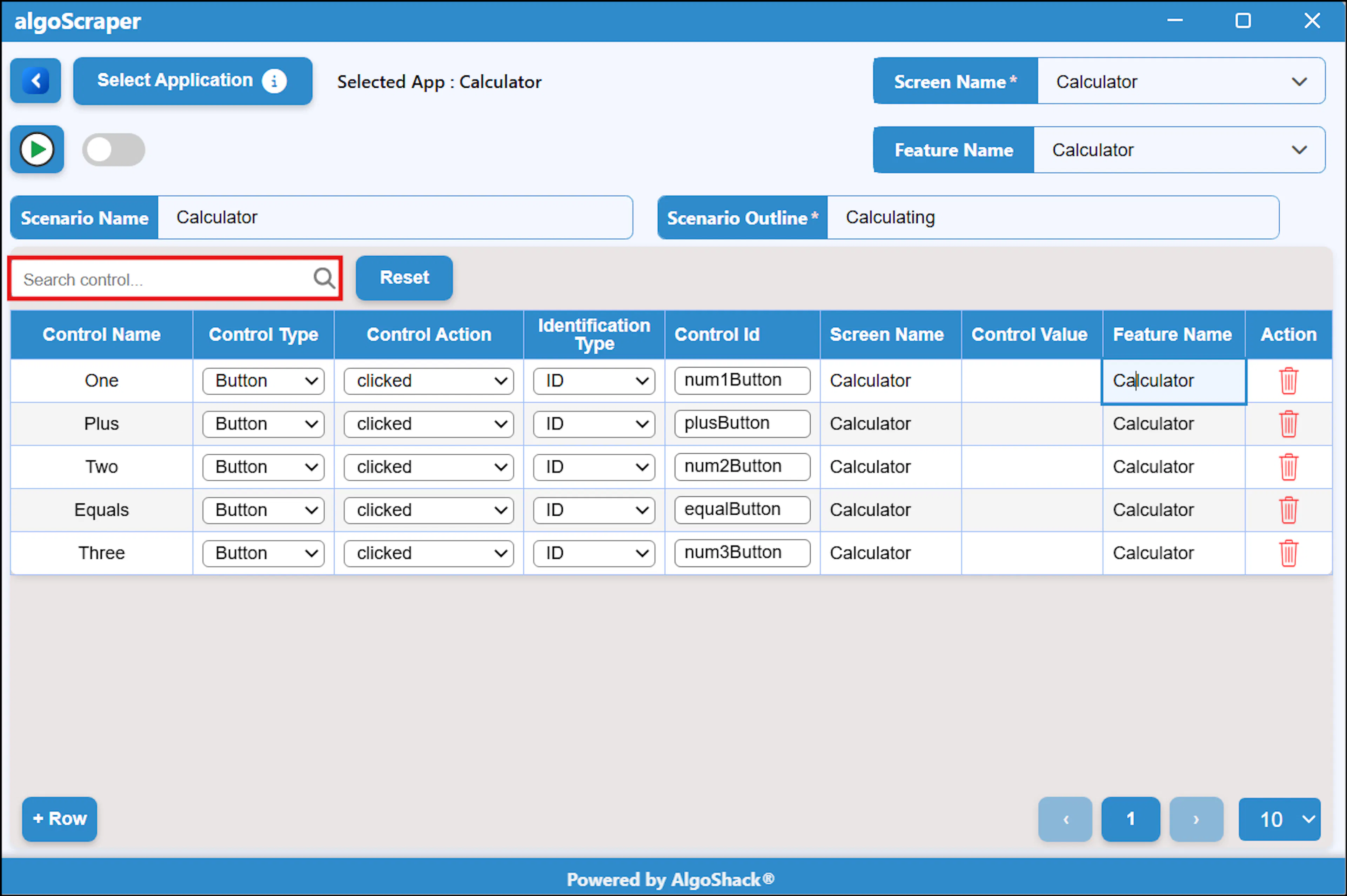Click the previous page arrow
This screenshot has height=896, width=1347.
[x=1065, y=819]
